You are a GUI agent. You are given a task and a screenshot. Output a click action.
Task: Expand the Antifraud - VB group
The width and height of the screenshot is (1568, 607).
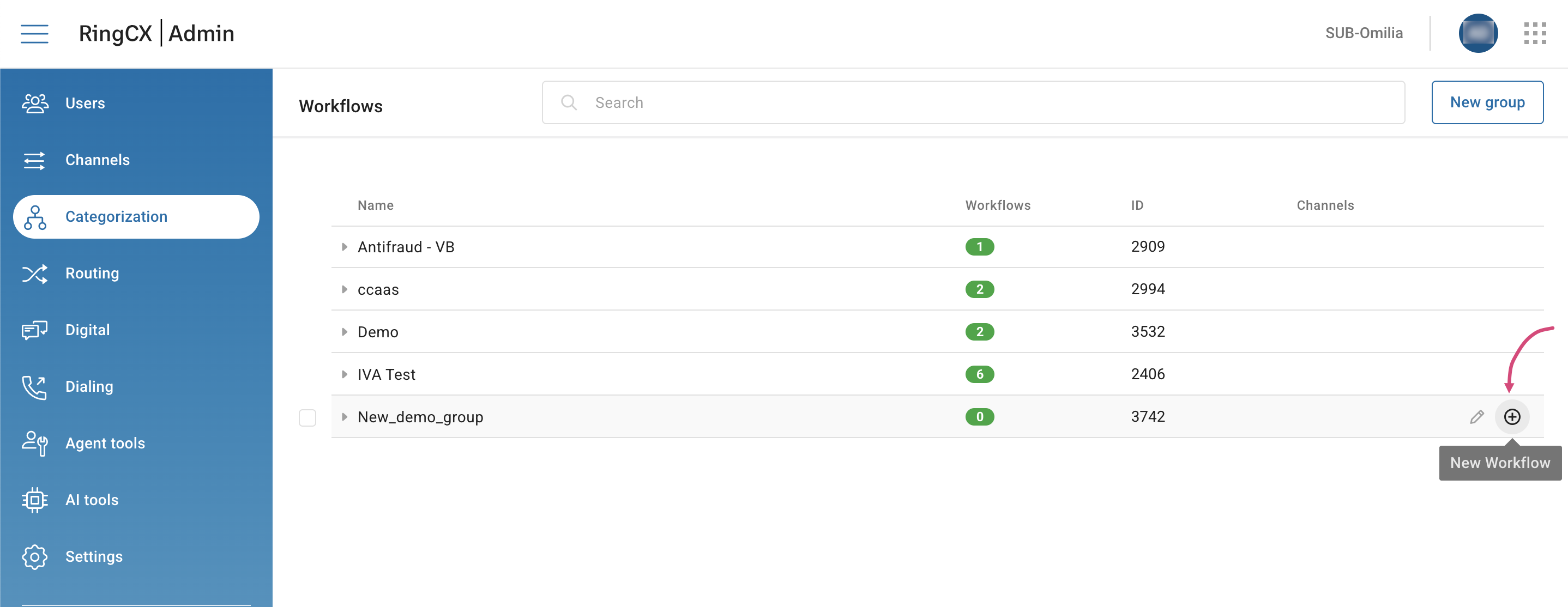coord(345,247)
